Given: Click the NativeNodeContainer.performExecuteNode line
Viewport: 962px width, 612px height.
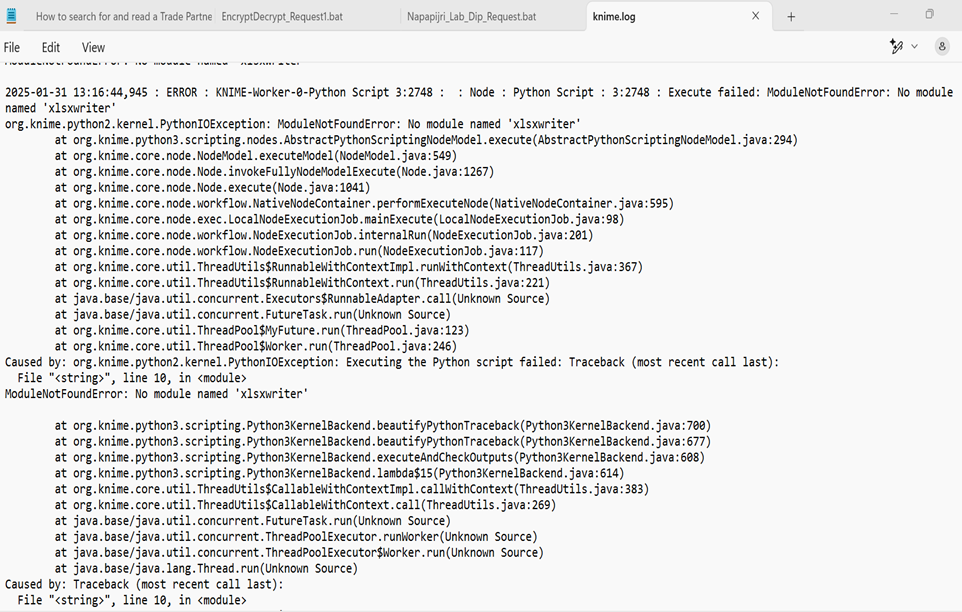Looking at the screenshot, I should point(364,204).
